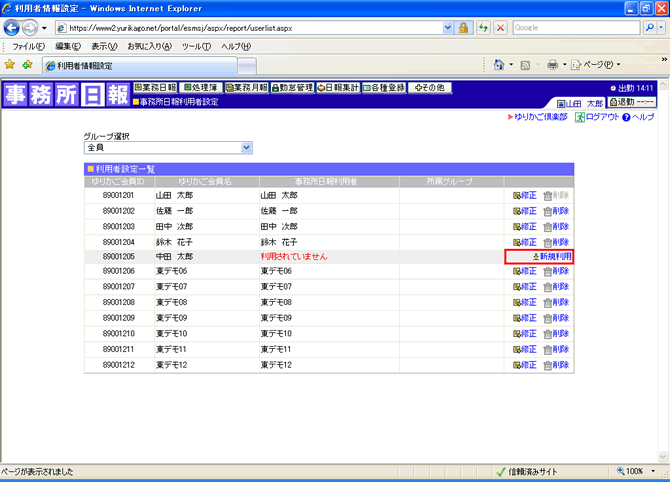Open the ヘルプ(H) menu
The height and width of the screenshot is (482, 670).
point(236,46)
